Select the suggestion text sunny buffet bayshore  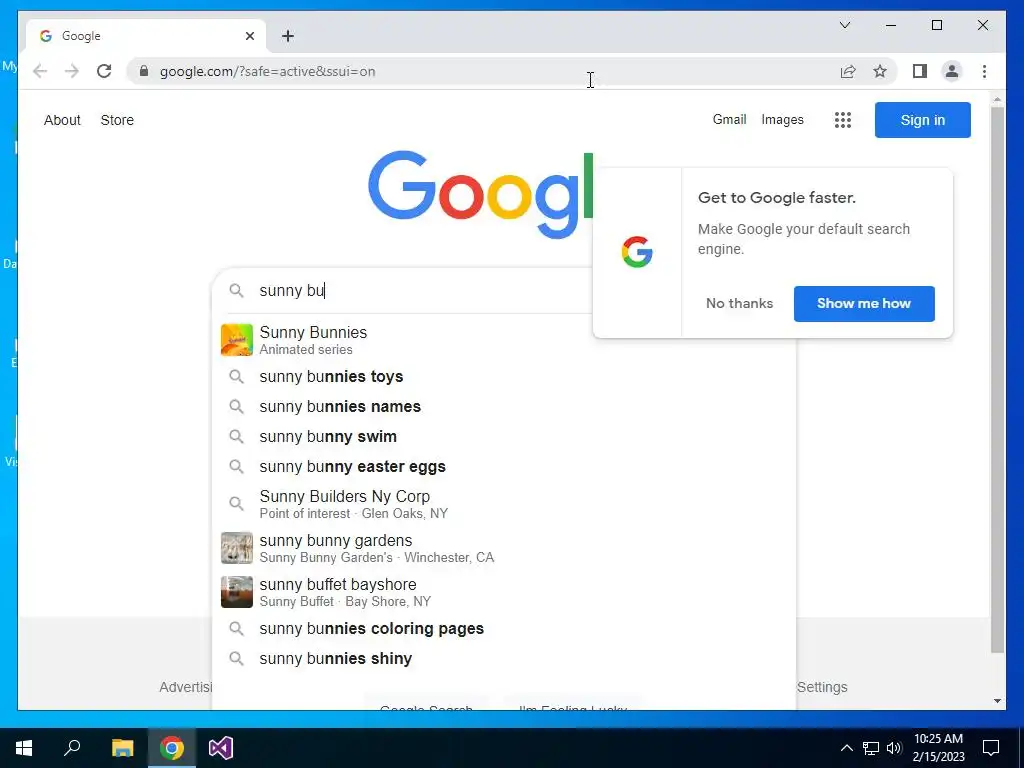pyautogui.click(x=338, y=584)
